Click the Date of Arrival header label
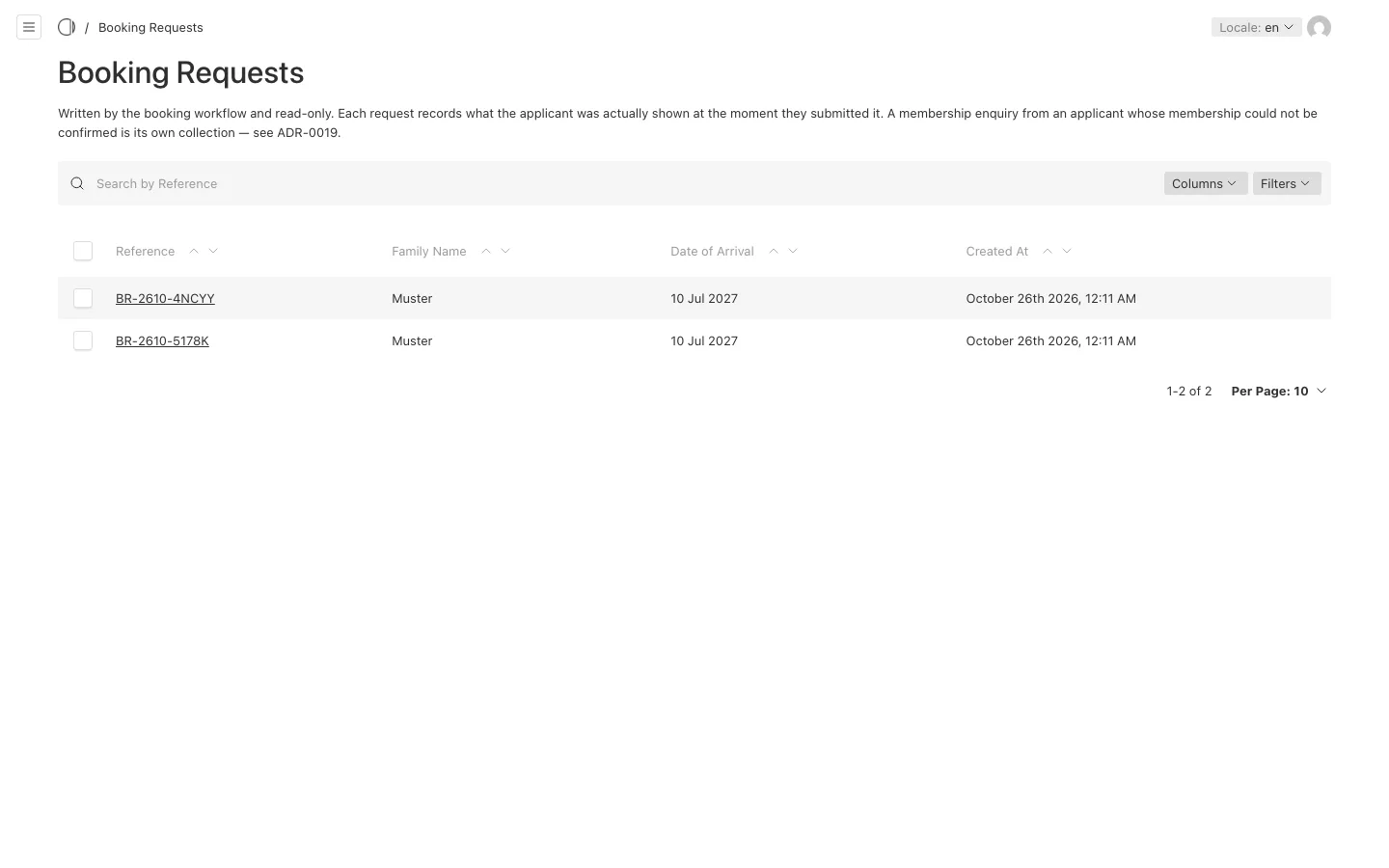The height and width of the screenshot is (868, 1389). pos(712,251)
